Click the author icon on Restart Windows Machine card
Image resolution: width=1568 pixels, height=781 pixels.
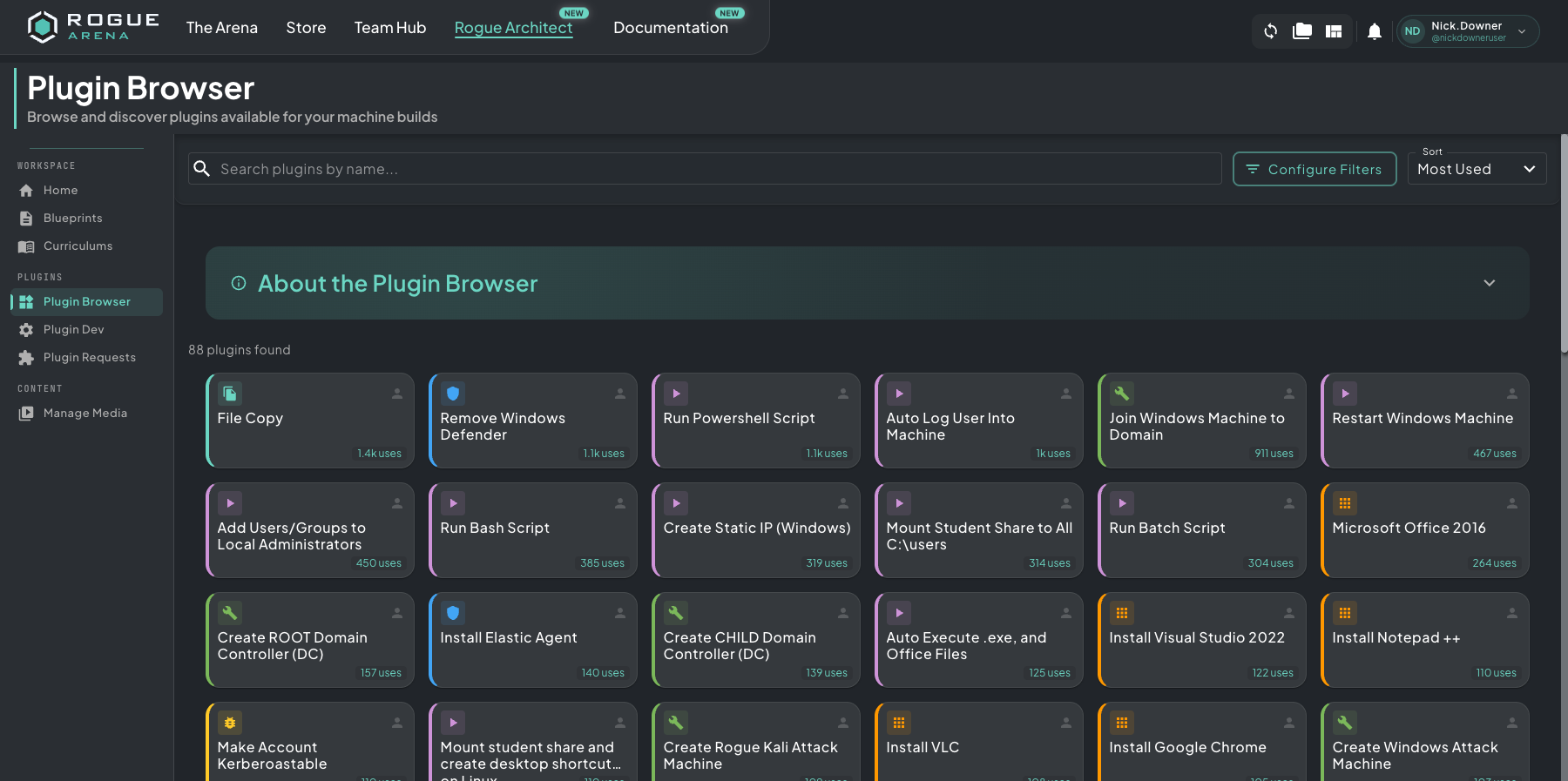(x=1512, y=394)
